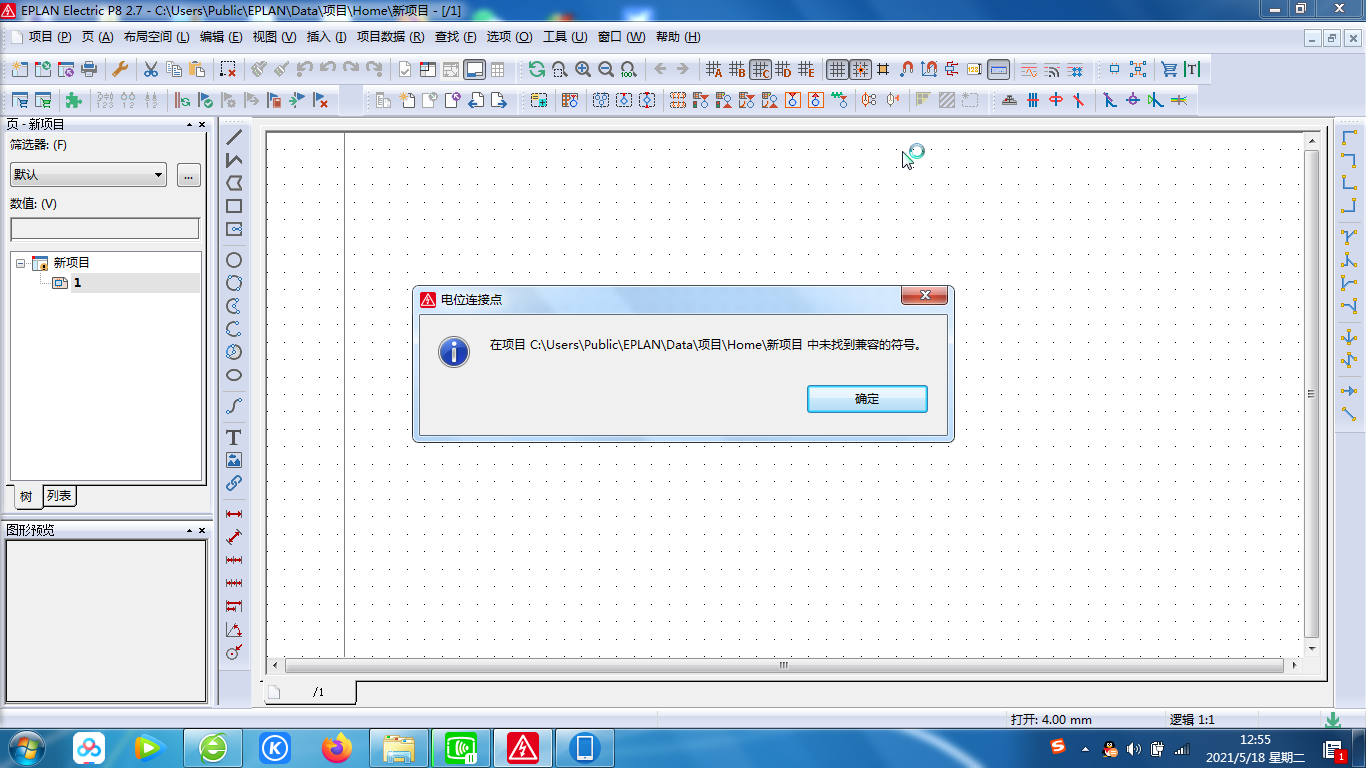Select the Line drawing tool
The height and width of the screenshot is (768, 1366).
click(234, 137)
